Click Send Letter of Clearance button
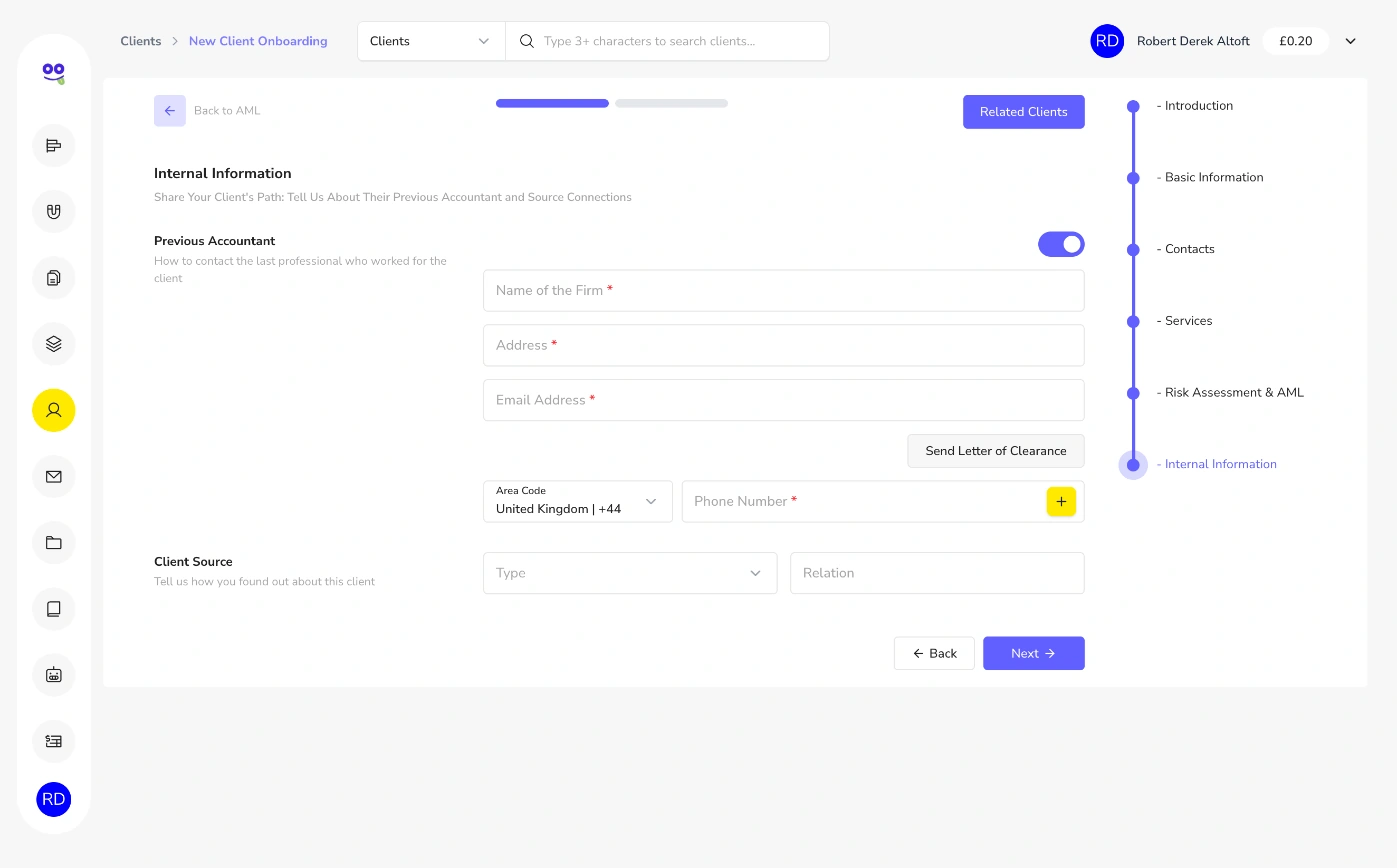1397x868 pixels. (996, 451)
